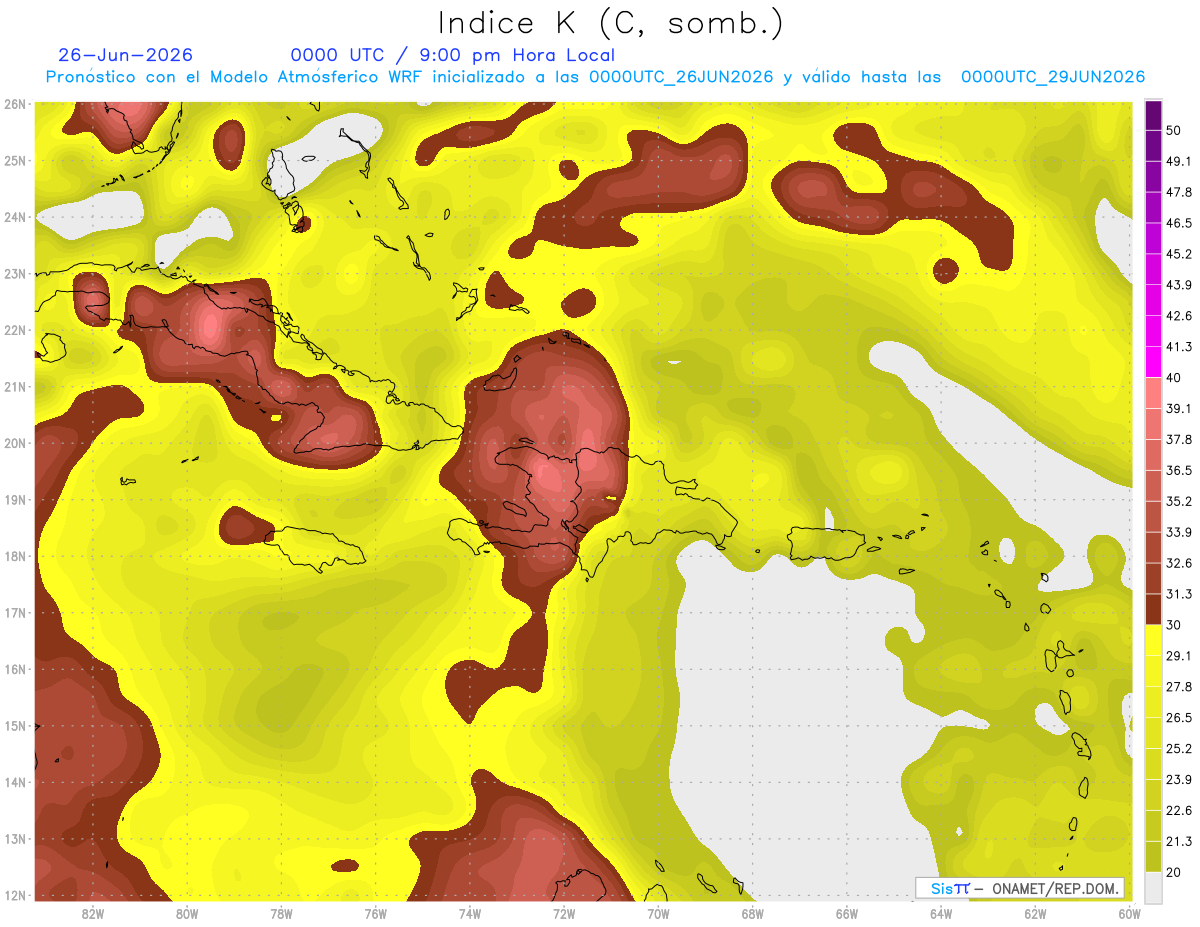This screenshot has width=1200, height=927.
Task: Click the longitude label '68W'
Action: click(753, 913)
